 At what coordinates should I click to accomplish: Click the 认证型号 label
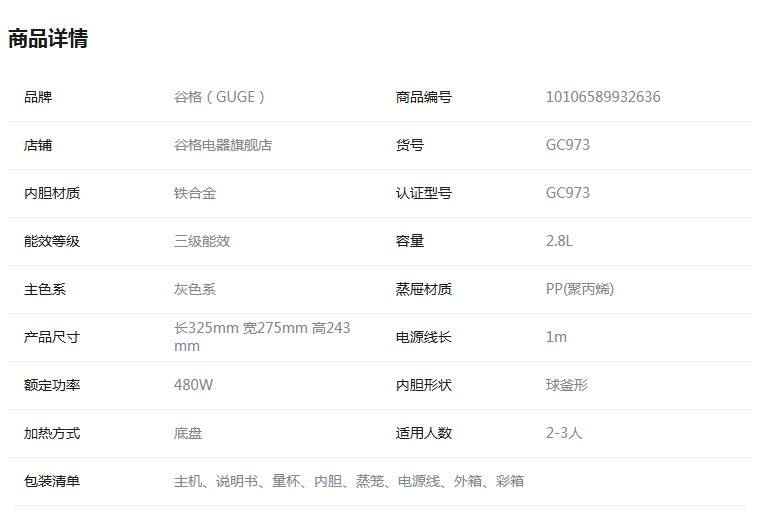(424, 193)
